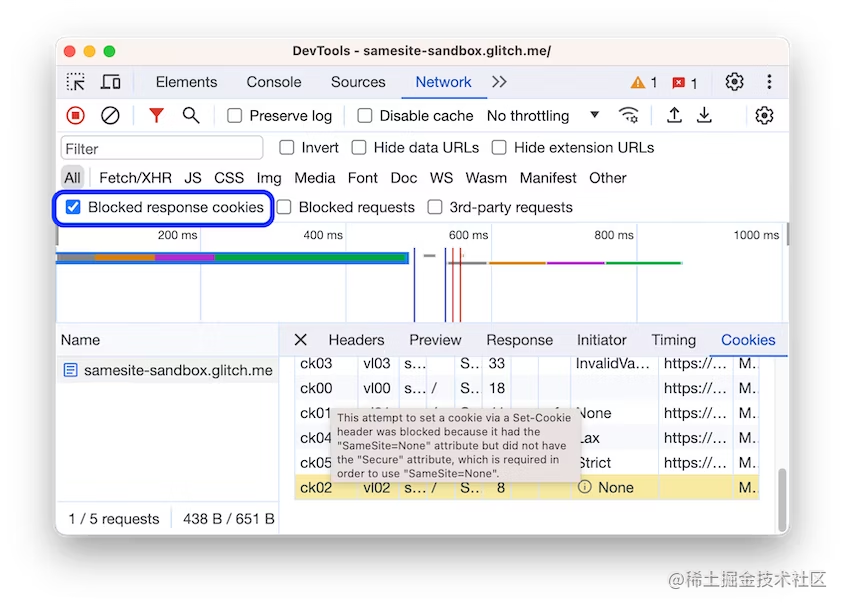Filter by WS requests
Image resolution: width=845 pixels, height=608 pixels.
441,178
